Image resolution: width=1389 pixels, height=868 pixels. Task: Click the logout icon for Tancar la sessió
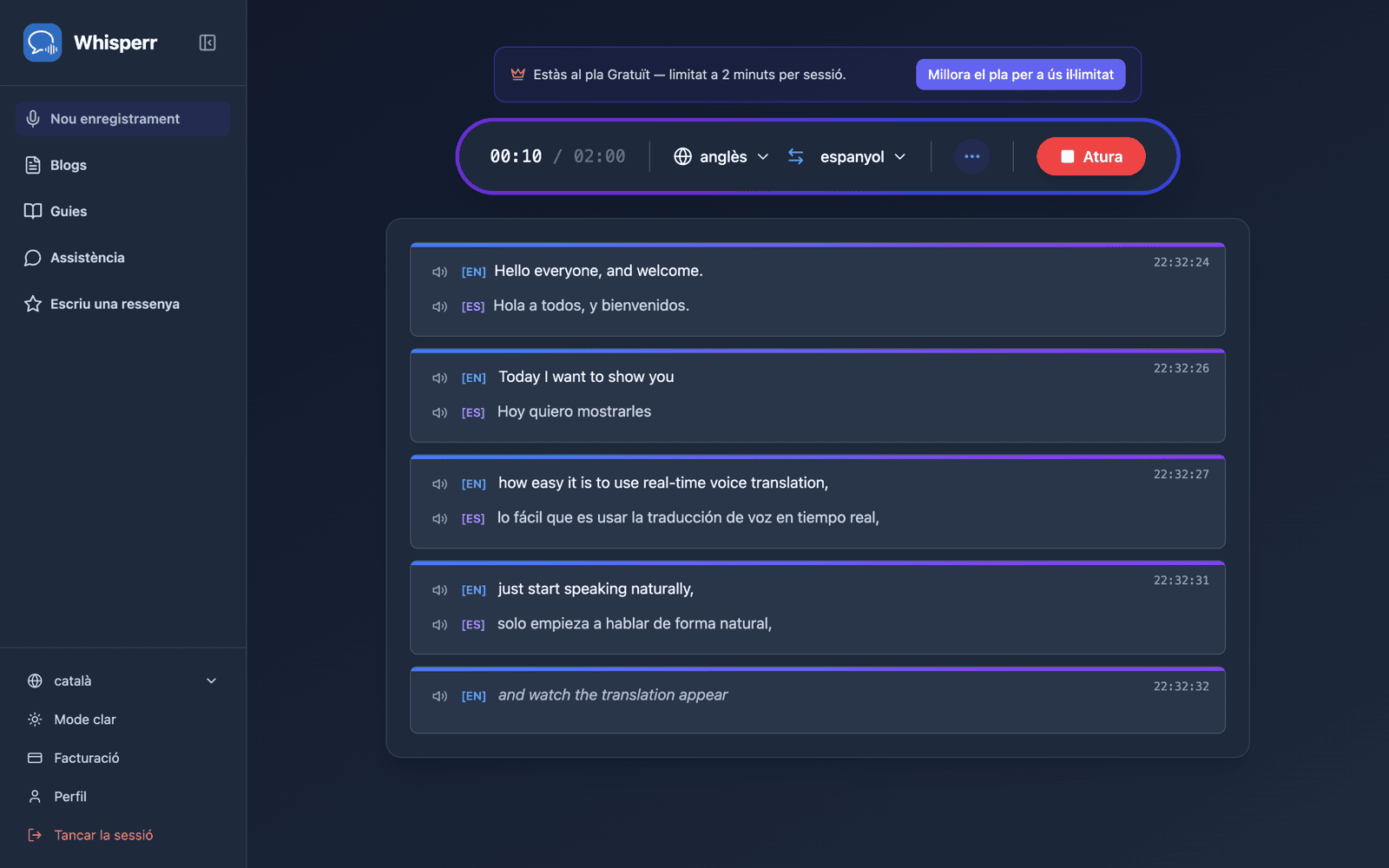(x=35, y=835)
